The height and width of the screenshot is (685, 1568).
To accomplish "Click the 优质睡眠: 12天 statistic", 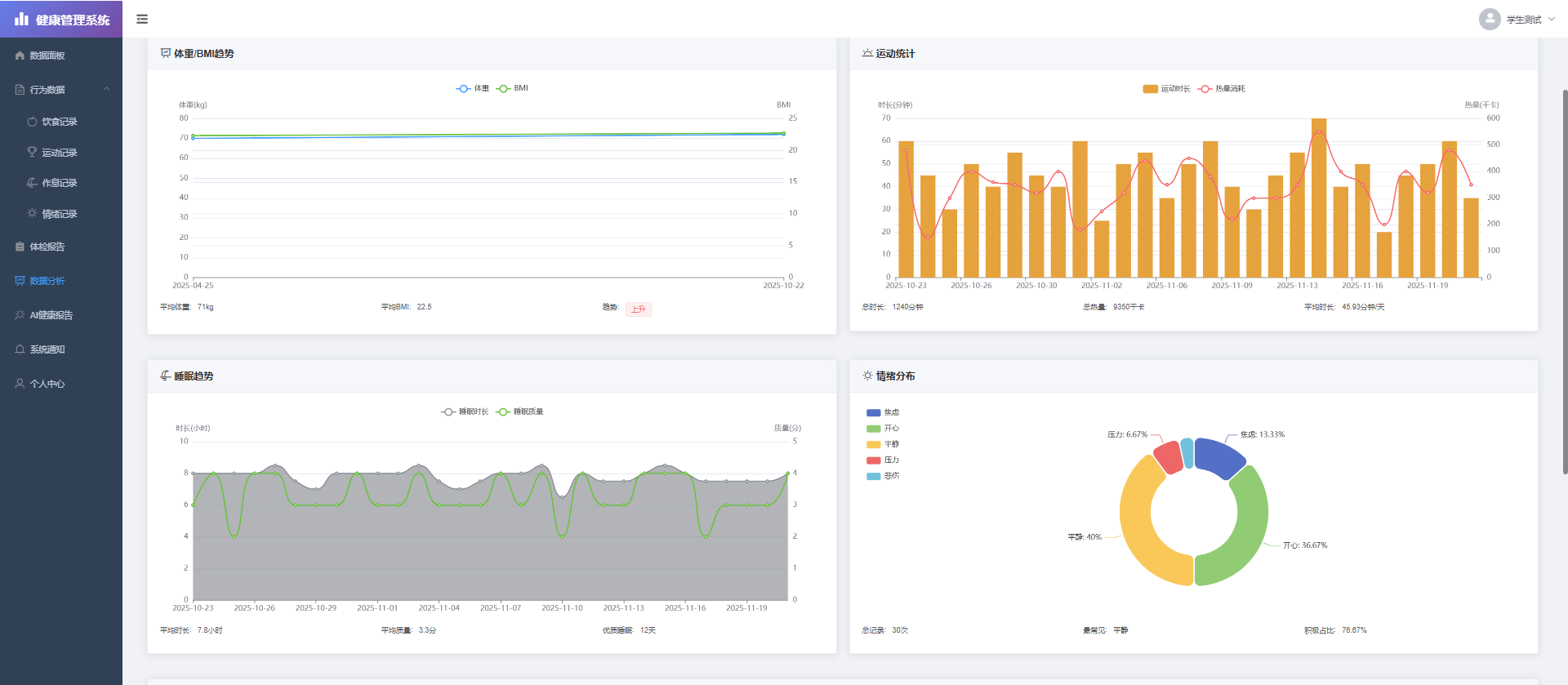I will [629, 630].
